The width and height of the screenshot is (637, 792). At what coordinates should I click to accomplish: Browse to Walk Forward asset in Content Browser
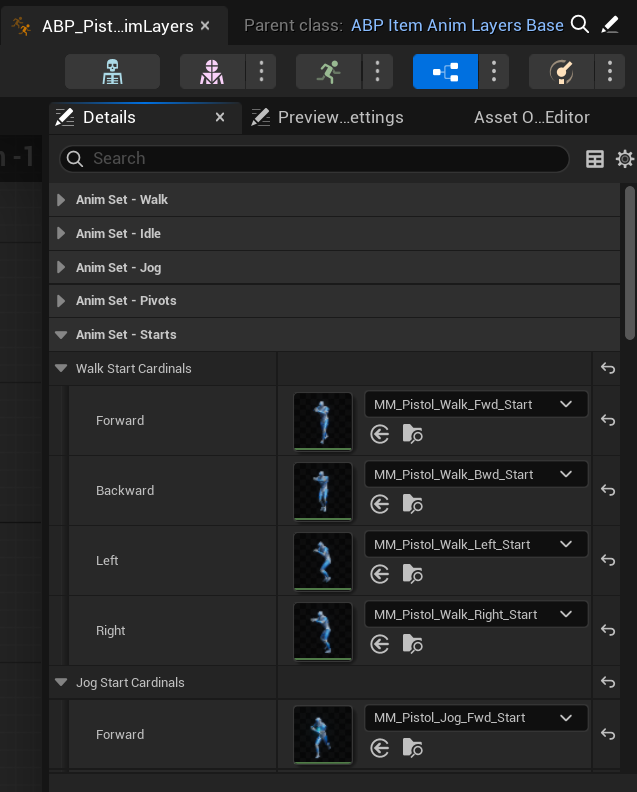412,434
